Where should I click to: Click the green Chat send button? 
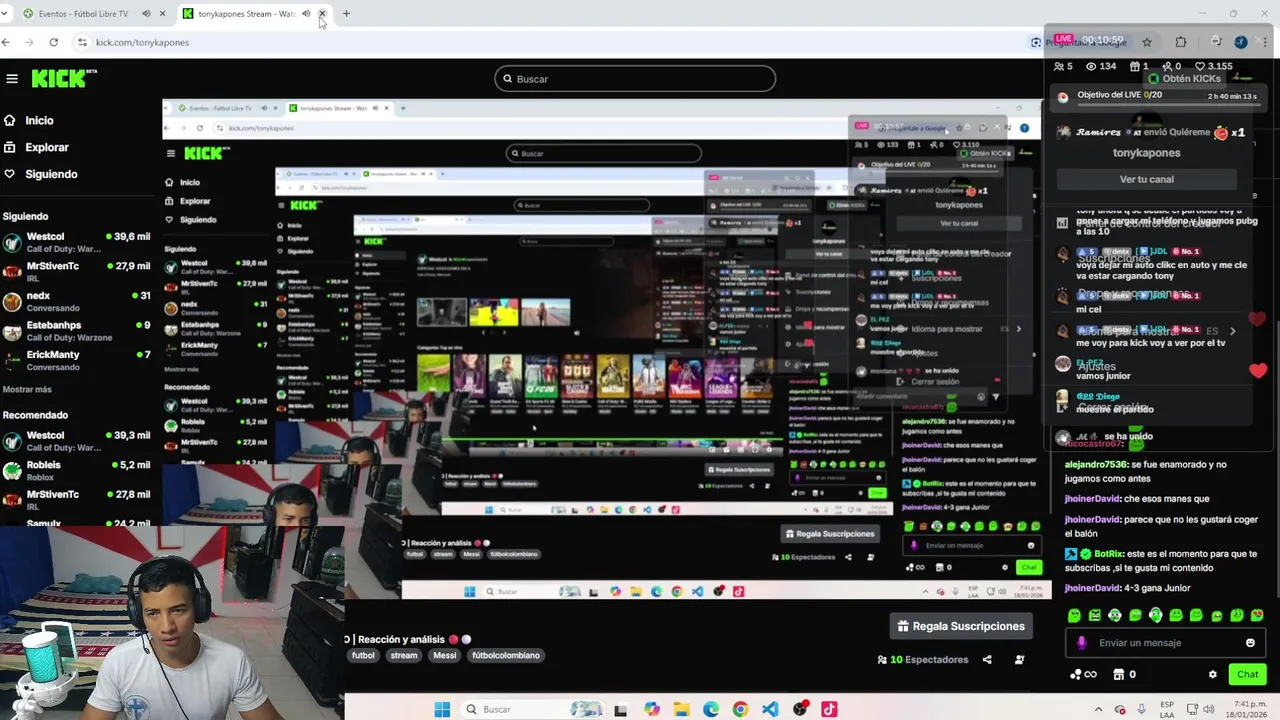1247,675
